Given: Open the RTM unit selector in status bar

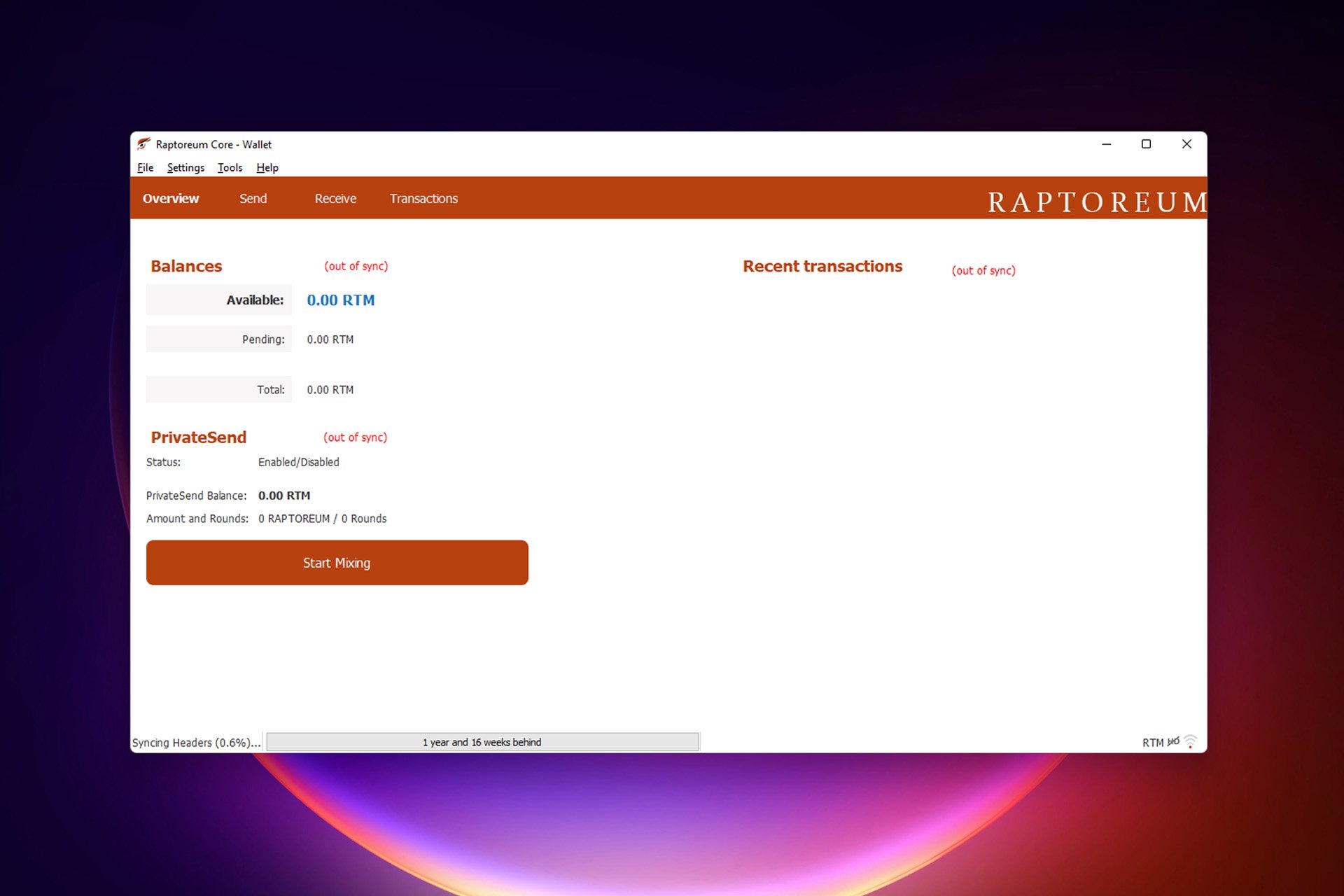Looking at the screenshot, I should click(1152, 743).
